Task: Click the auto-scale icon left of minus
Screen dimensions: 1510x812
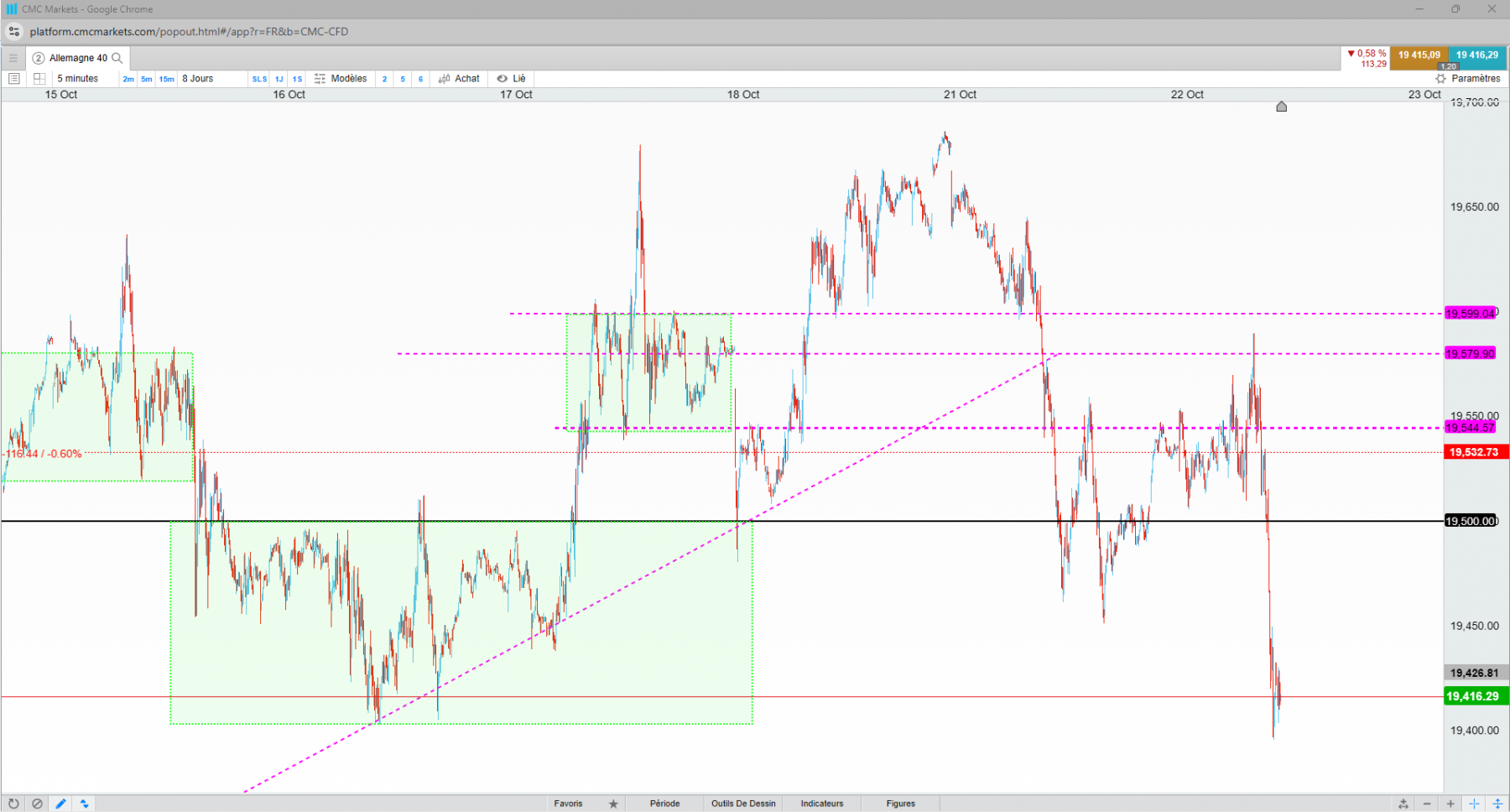Action: coord(1403,804)
